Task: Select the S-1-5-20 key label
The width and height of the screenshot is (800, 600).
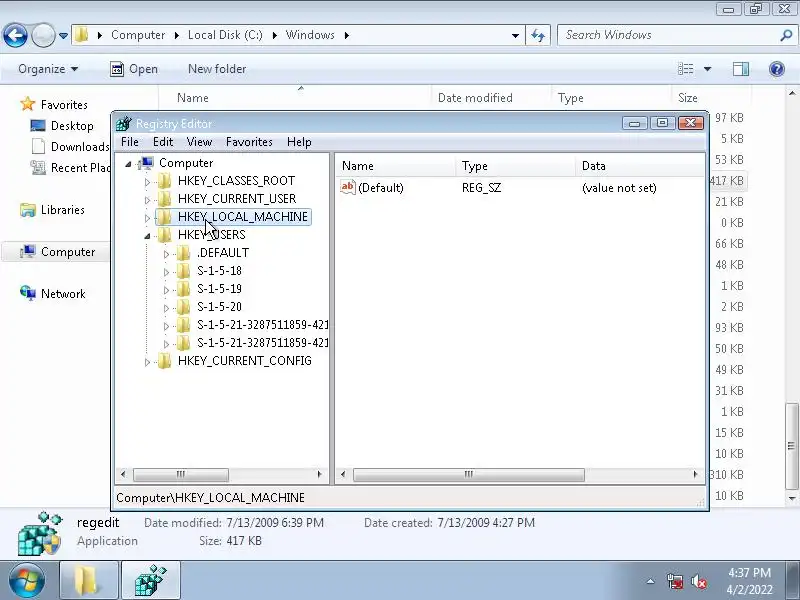Action: (x=219, y=307)
